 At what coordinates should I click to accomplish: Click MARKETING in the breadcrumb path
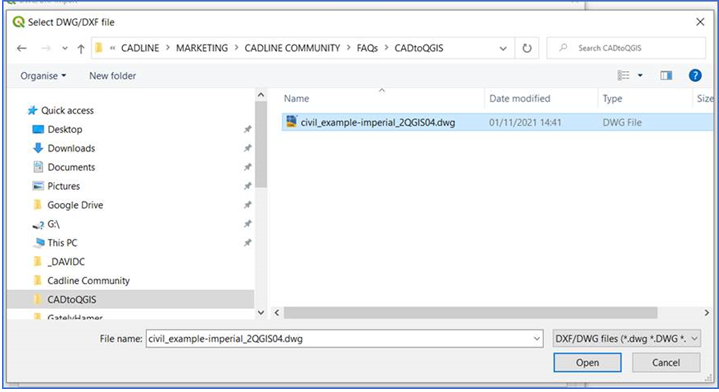point(202,48)
